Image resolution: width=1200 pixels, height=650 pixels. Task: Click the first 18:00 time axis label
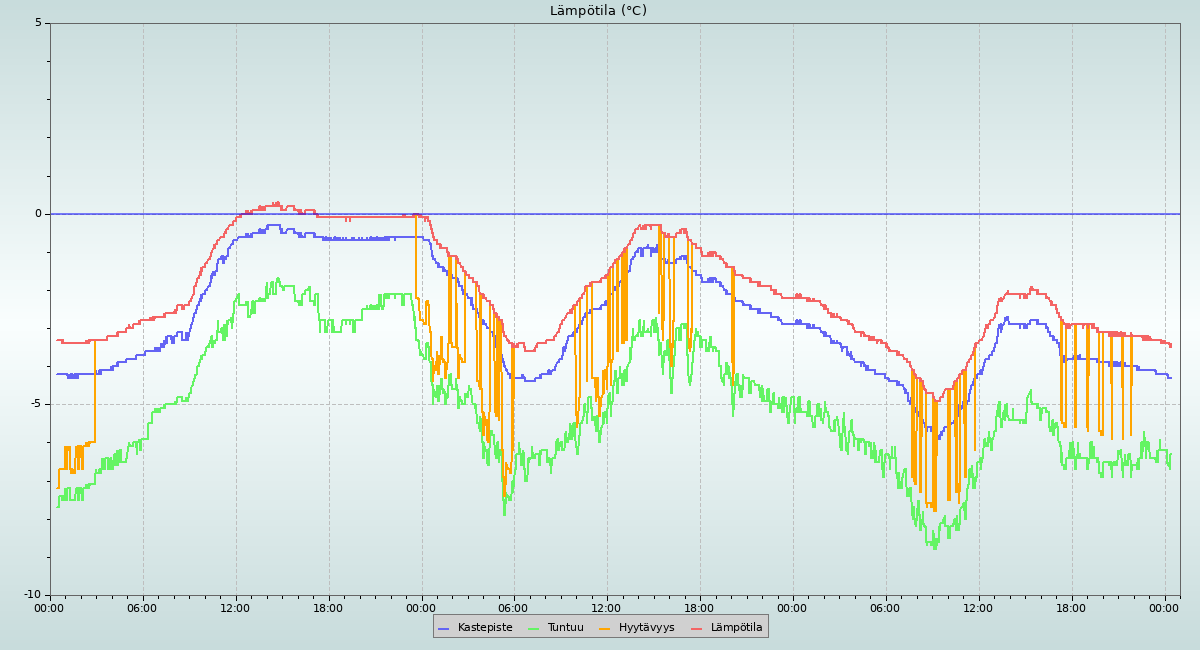pos(328,607)
